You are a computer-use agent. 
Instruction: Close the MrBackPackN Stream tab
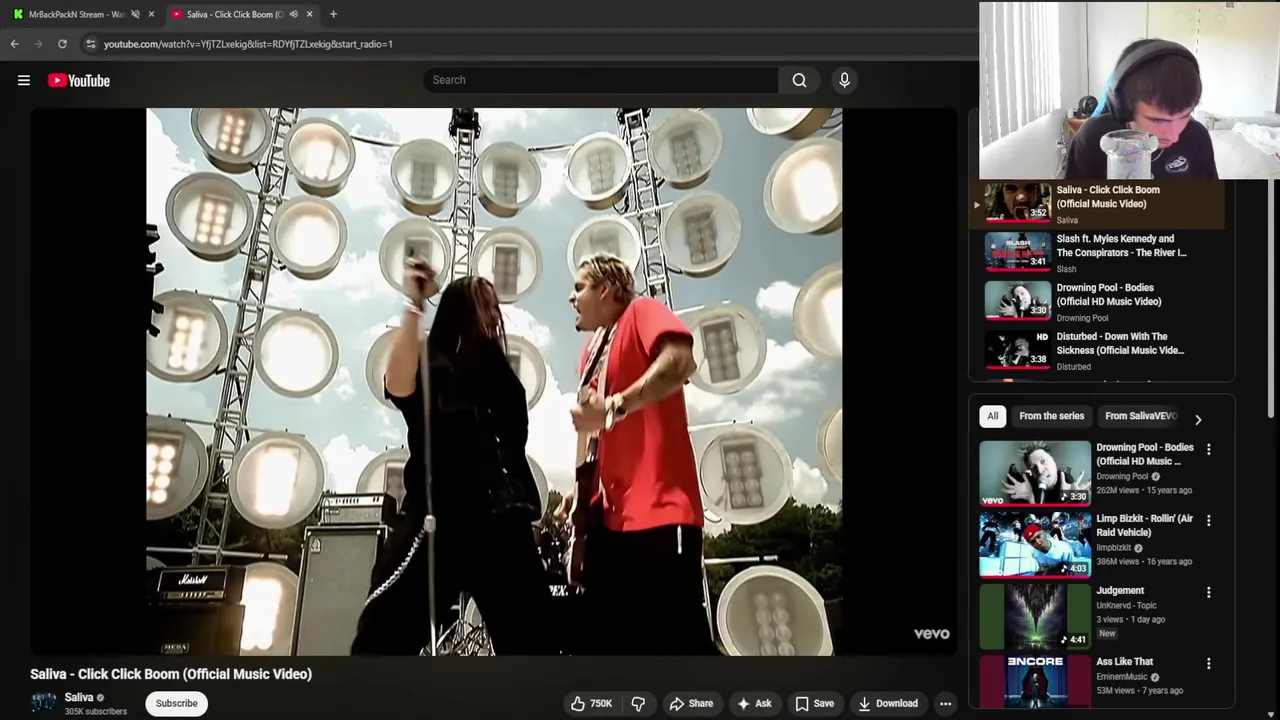pos(151,14)
